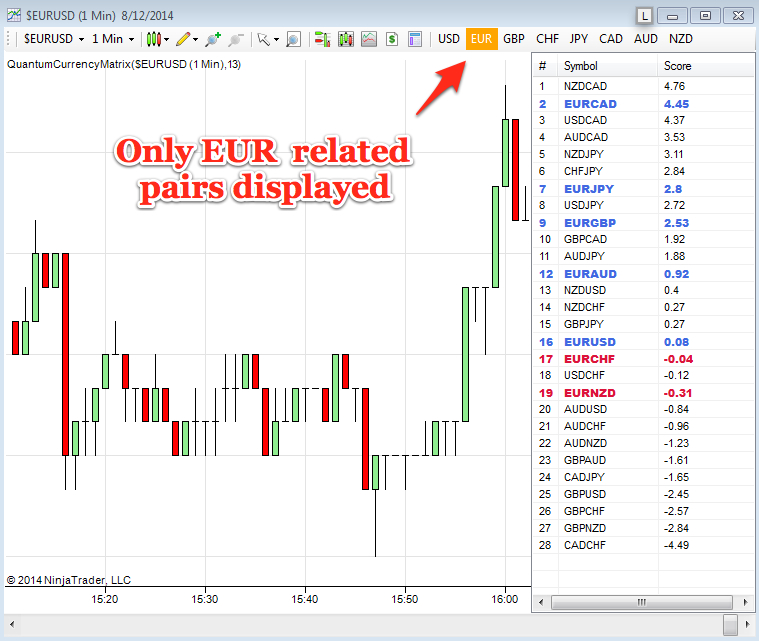Click the chart scrollbar right arrow
This screenshot has height=641, width=759.
(x=747, y=624)
